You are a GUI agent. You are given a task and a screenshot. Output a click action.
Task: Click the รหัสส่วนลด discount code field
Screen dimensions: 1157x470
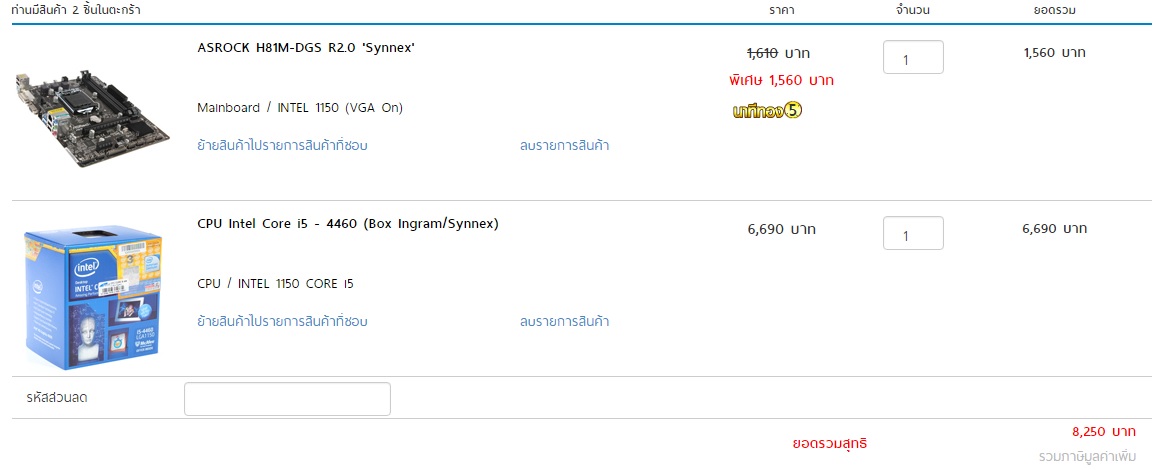coord(287,398)
